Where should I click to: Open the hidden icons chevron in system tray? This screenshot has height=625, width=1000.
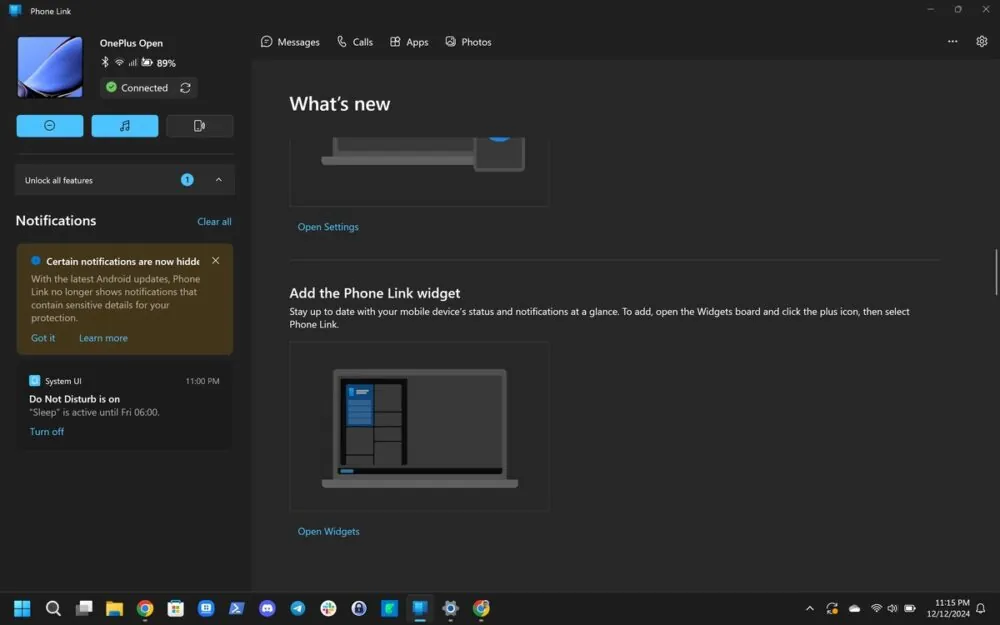(809, 608)
